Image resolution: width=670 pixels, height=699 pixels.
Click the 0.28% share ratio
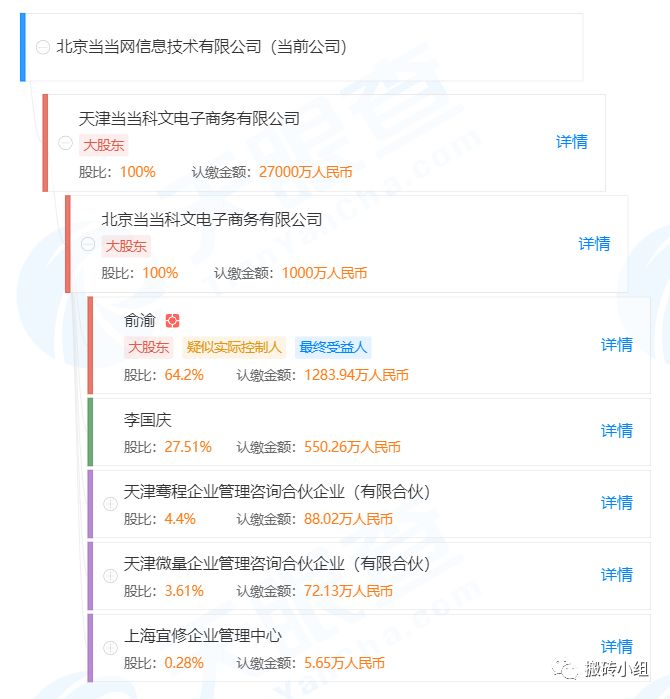click(x=184, y=663)
